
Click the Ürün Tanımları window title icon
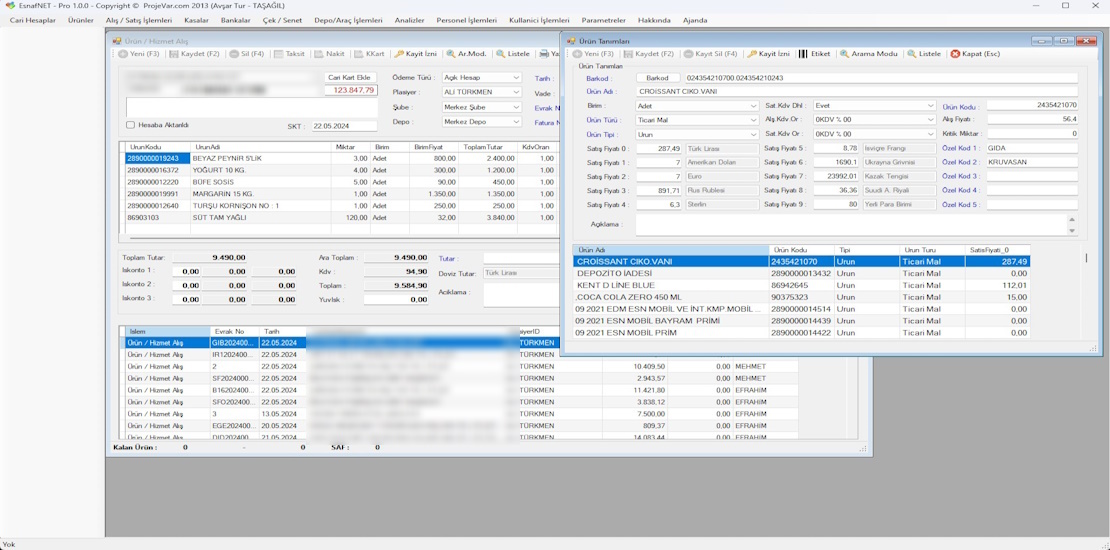(x=571, y=42)
